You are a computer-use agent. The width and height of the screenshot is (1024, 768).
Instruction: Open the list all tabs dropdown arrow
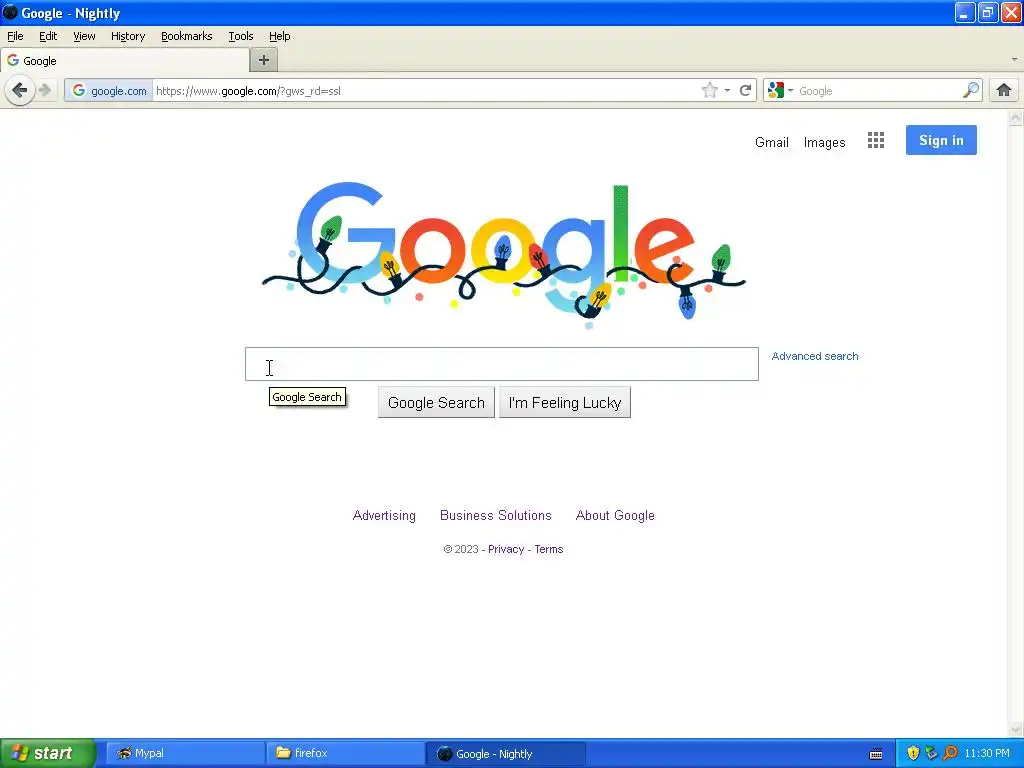coord(1014,59)
